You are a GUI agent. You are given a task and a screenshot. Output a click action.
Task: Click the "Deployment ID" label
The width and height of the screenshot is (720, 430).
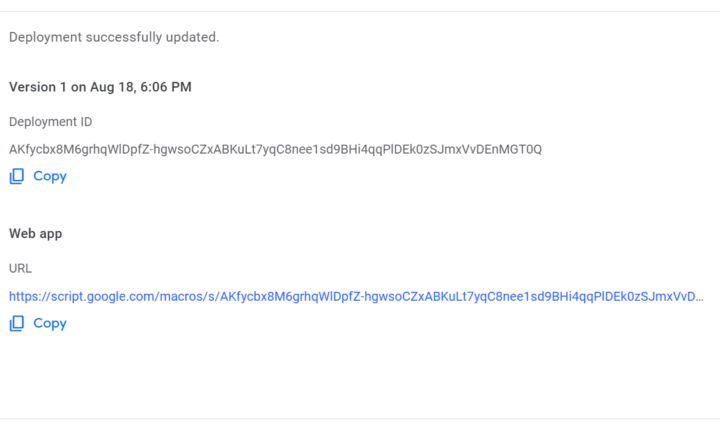click(51, 122)
